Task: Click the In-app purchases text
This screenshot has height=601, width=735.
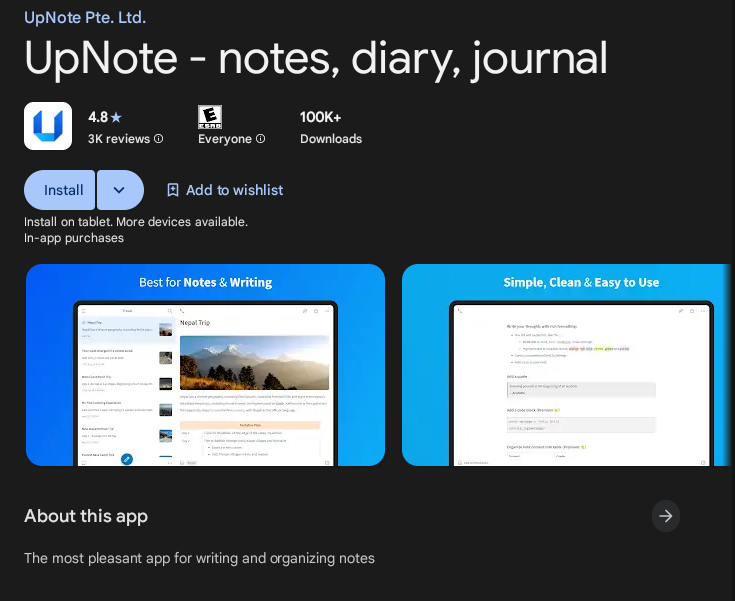Action: [x=74, y=238]
